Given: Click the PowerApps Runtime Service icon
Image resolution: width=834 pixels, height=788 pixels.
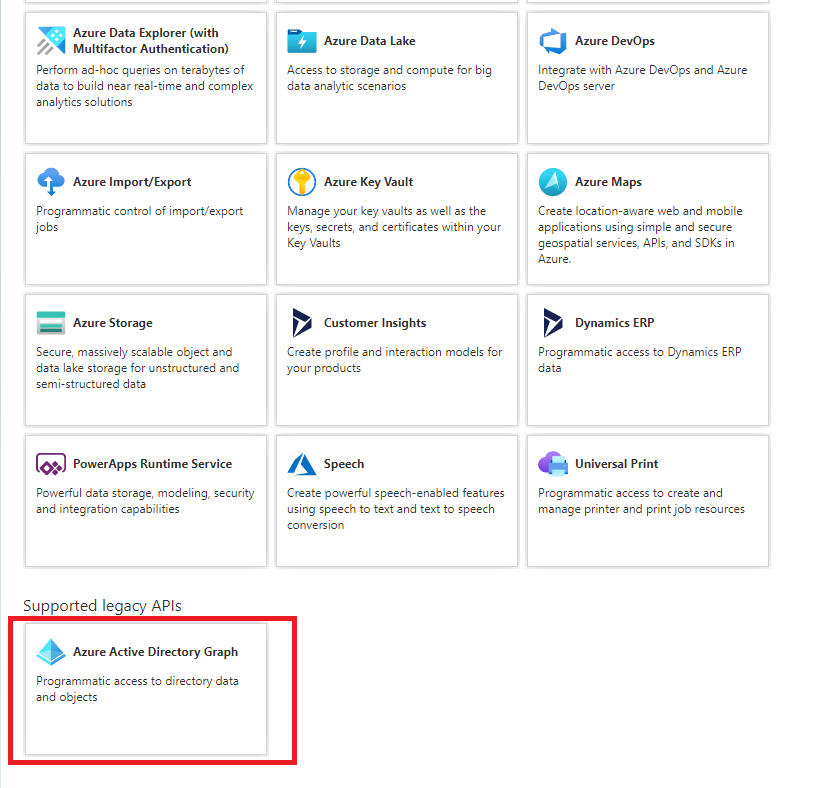Looking at the screenshot, I should 51,464.
